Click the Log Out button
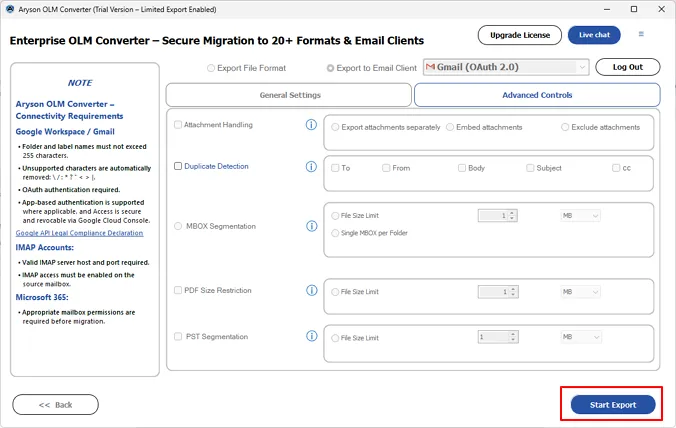 pyautogui.click(x=627, y=67)
